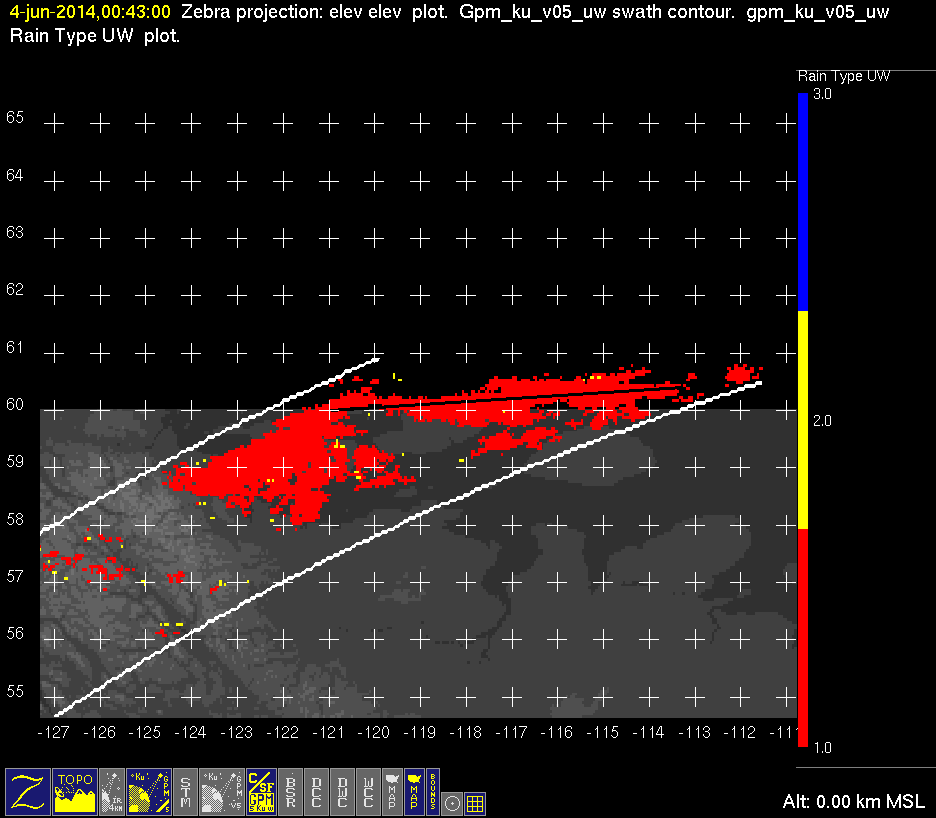Toggle the grid overlay icon
Viewport: 936px width, 818px height.
(476, 802)
